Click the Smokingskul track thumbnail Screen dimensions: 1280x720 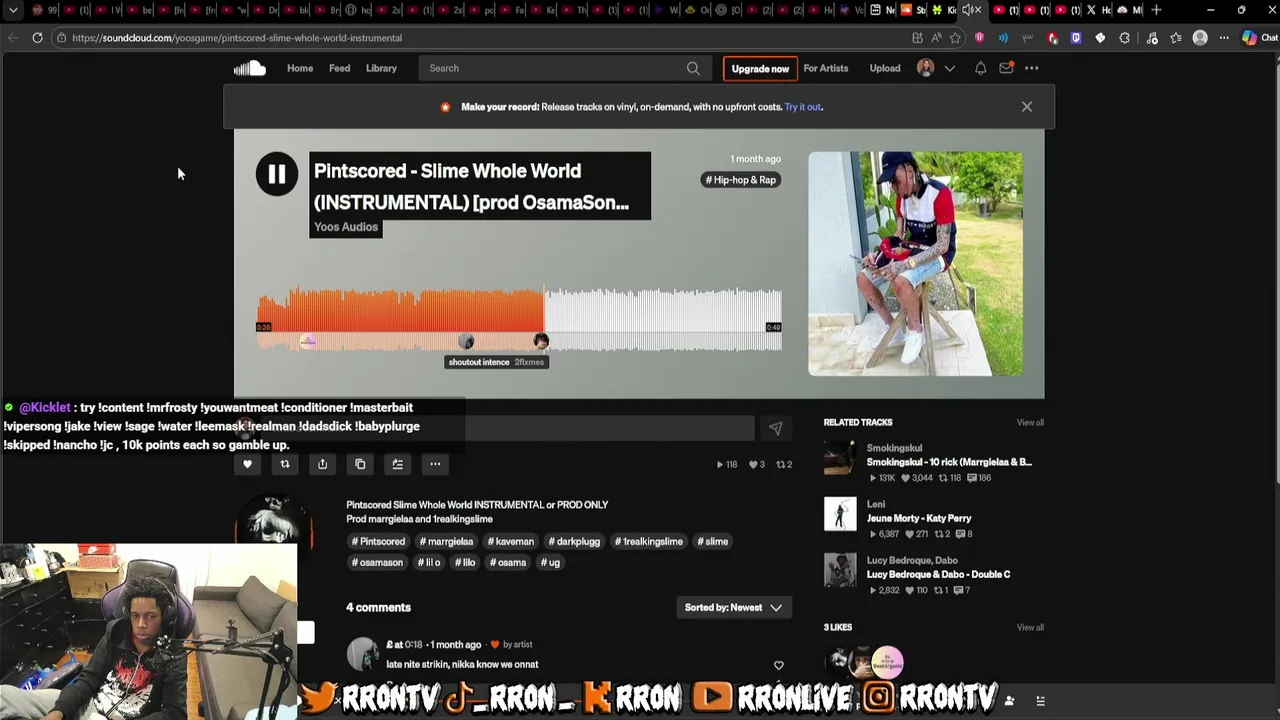(840, 458)
